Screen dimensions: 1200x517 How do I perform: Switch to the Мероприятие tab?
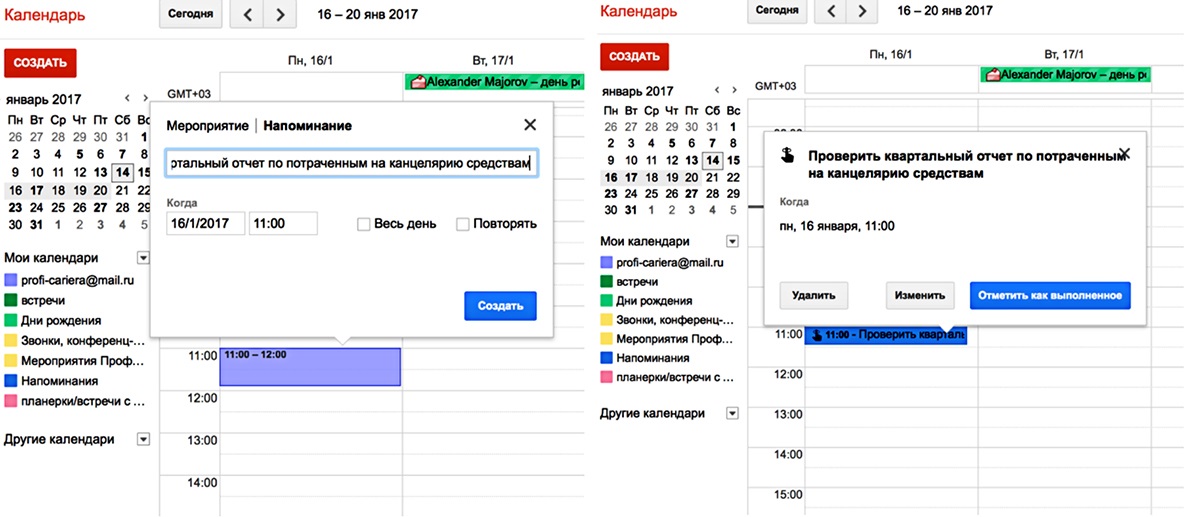click(208, 126)
